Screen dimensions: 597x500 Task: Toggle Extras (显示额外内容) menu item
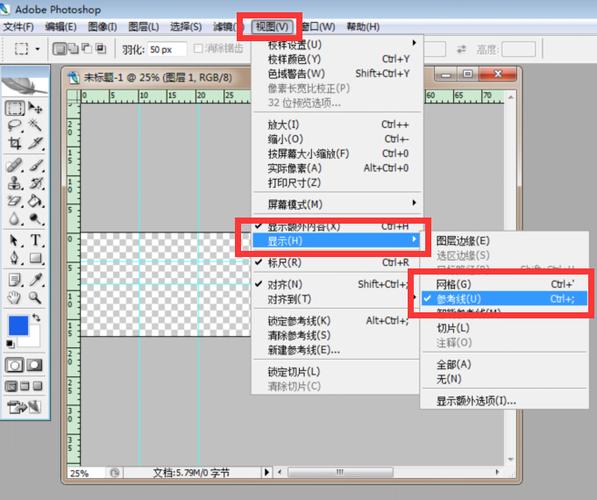(x=336, y=227)
